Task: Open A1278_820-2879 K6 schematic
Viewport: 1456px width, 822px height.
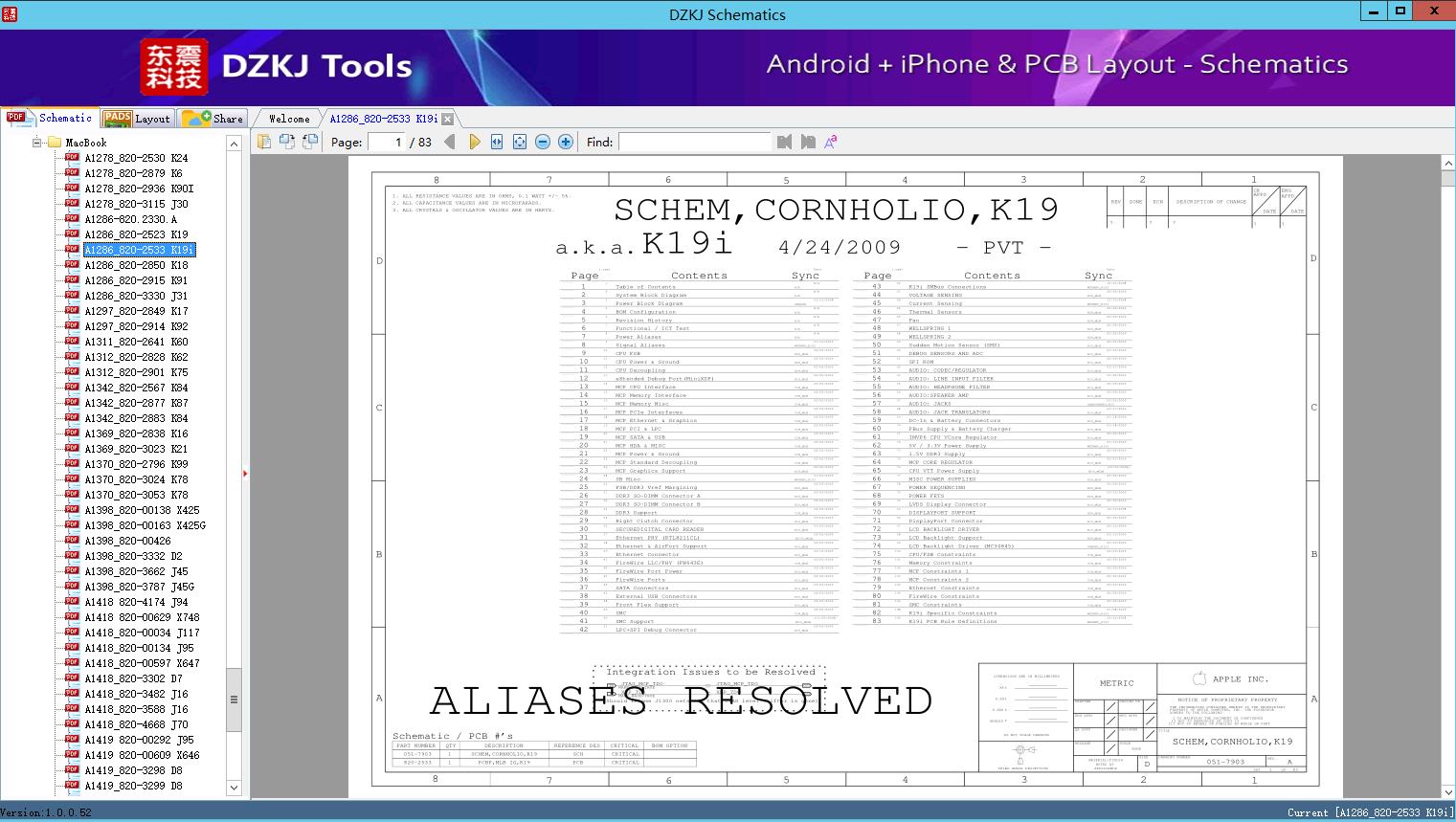Action: (133, 173)
